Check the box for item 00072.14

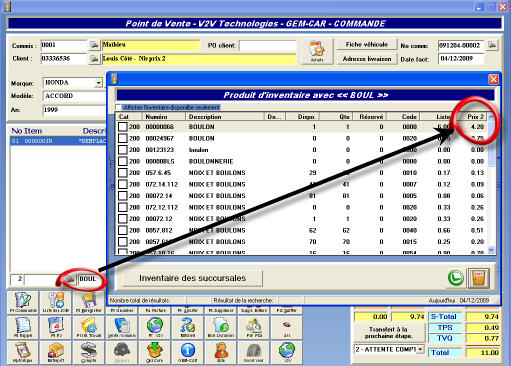123,196
